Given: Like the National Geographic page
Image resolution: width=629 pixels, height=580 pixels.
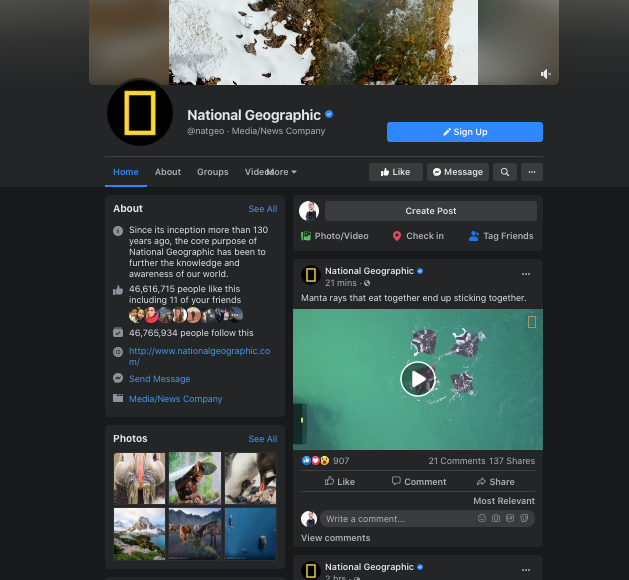Looking at the screenshot, I should pos(396,172).
